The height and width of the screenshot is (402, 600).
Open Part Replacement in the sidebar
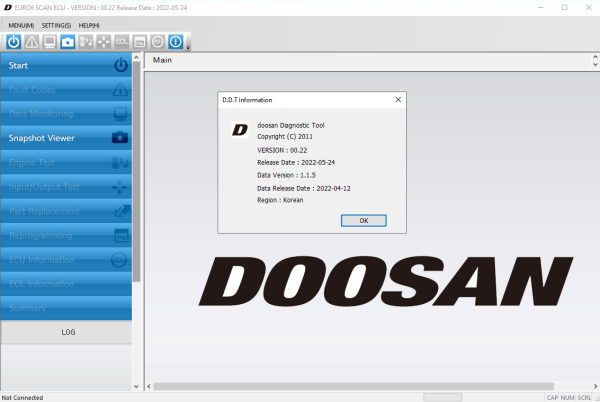tap(66, 211)
